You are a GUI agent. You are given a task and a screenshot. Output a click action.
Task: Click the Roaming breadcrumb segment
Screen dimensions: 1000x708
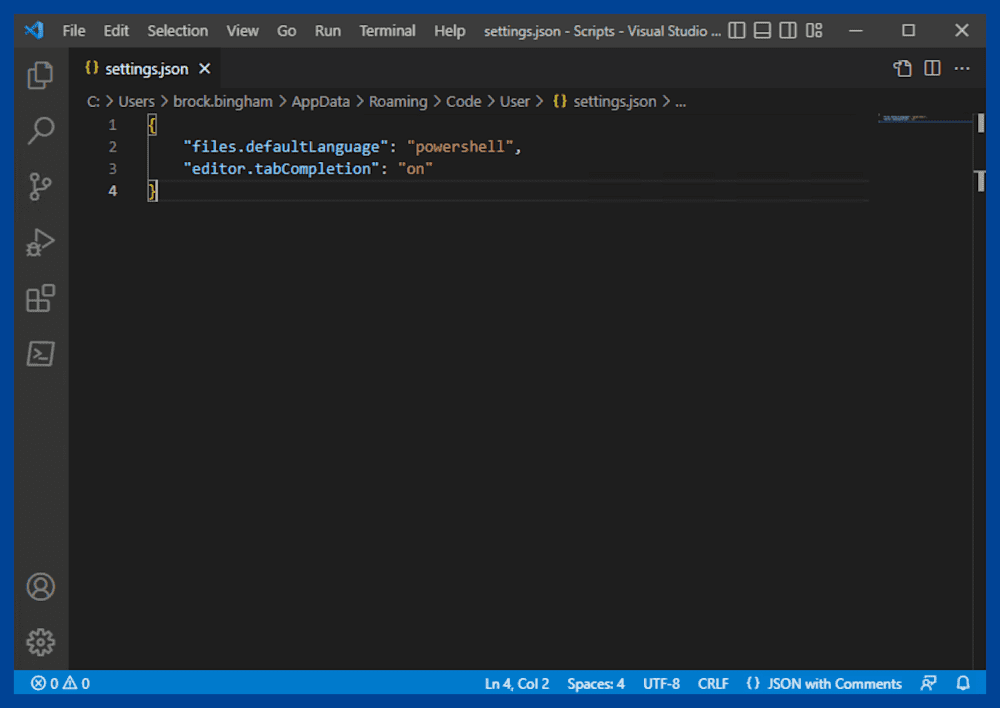[398, 101]
